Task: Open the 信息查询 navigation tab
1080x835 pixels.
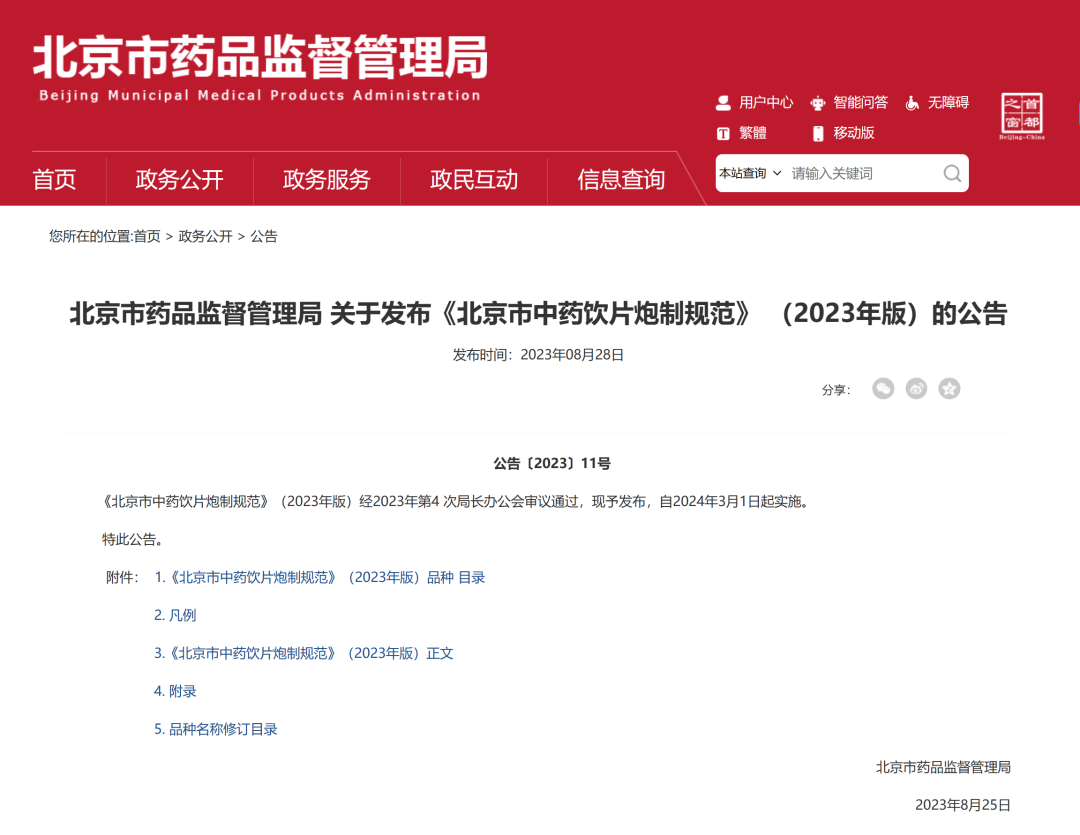Action: pyautogui.click(x=621, y=179)
